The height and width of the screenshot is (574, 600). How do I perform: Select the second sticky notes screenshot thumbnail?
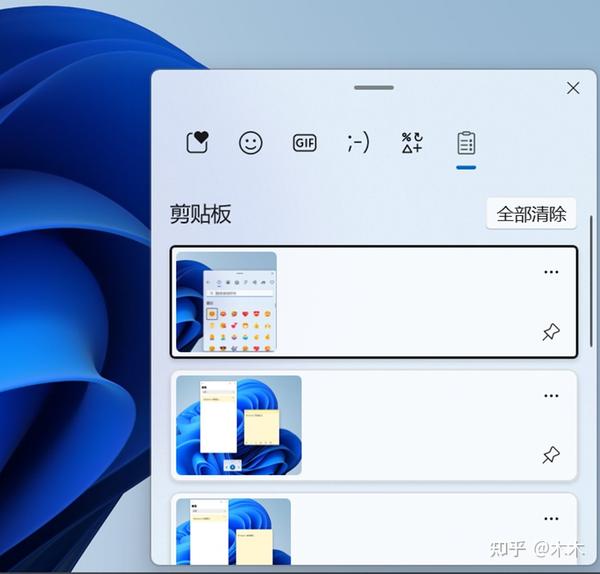click(239, 425)
